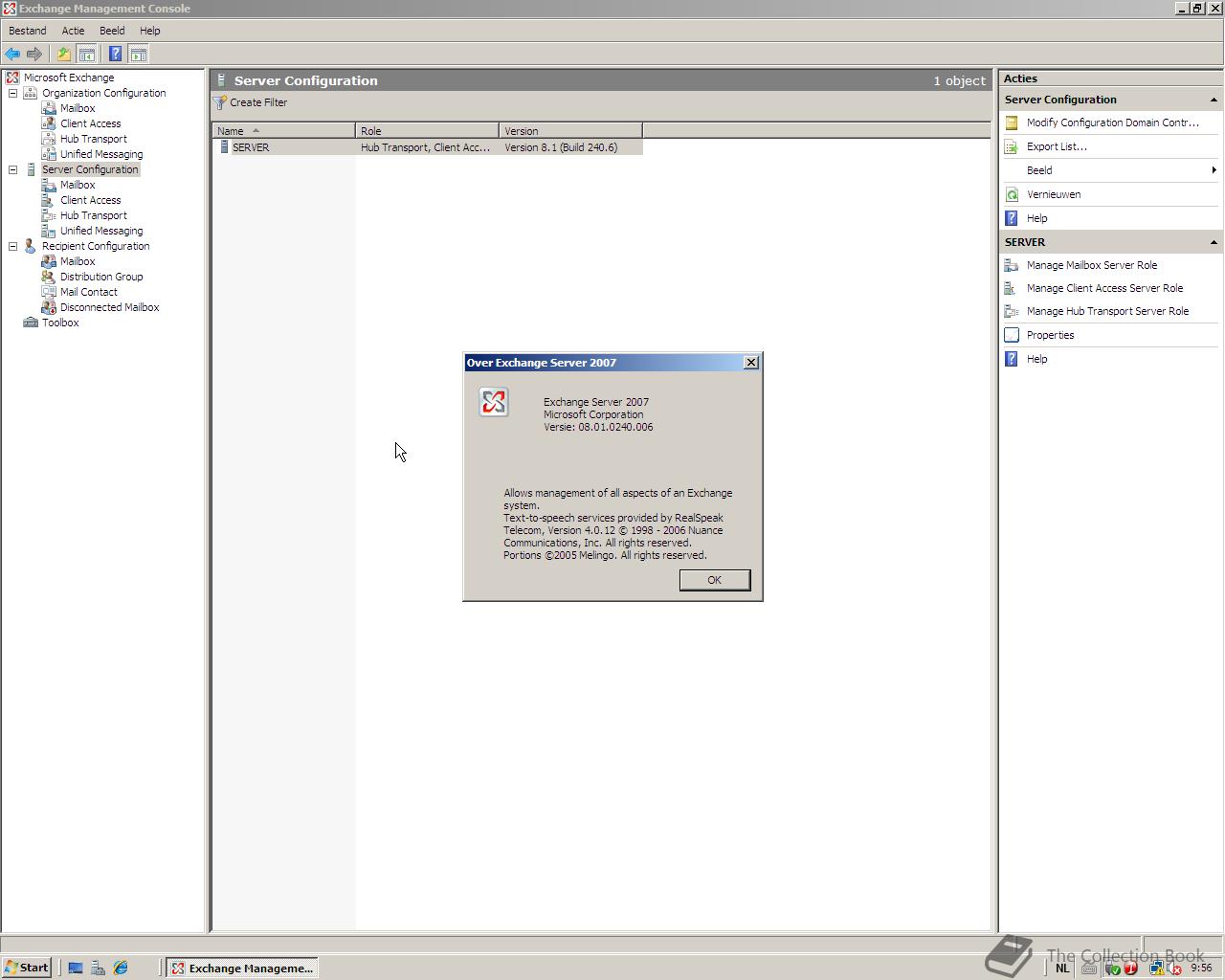Click Vernieuwen refresh icon in Actions pane
1225x980 pixels.
pyautogui.click(x=1012, y=194)
